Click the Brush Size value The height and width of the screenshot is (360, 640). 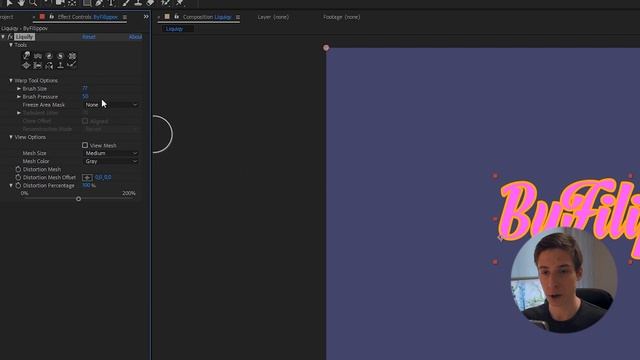pyautogui.click(x=84, y=89)
